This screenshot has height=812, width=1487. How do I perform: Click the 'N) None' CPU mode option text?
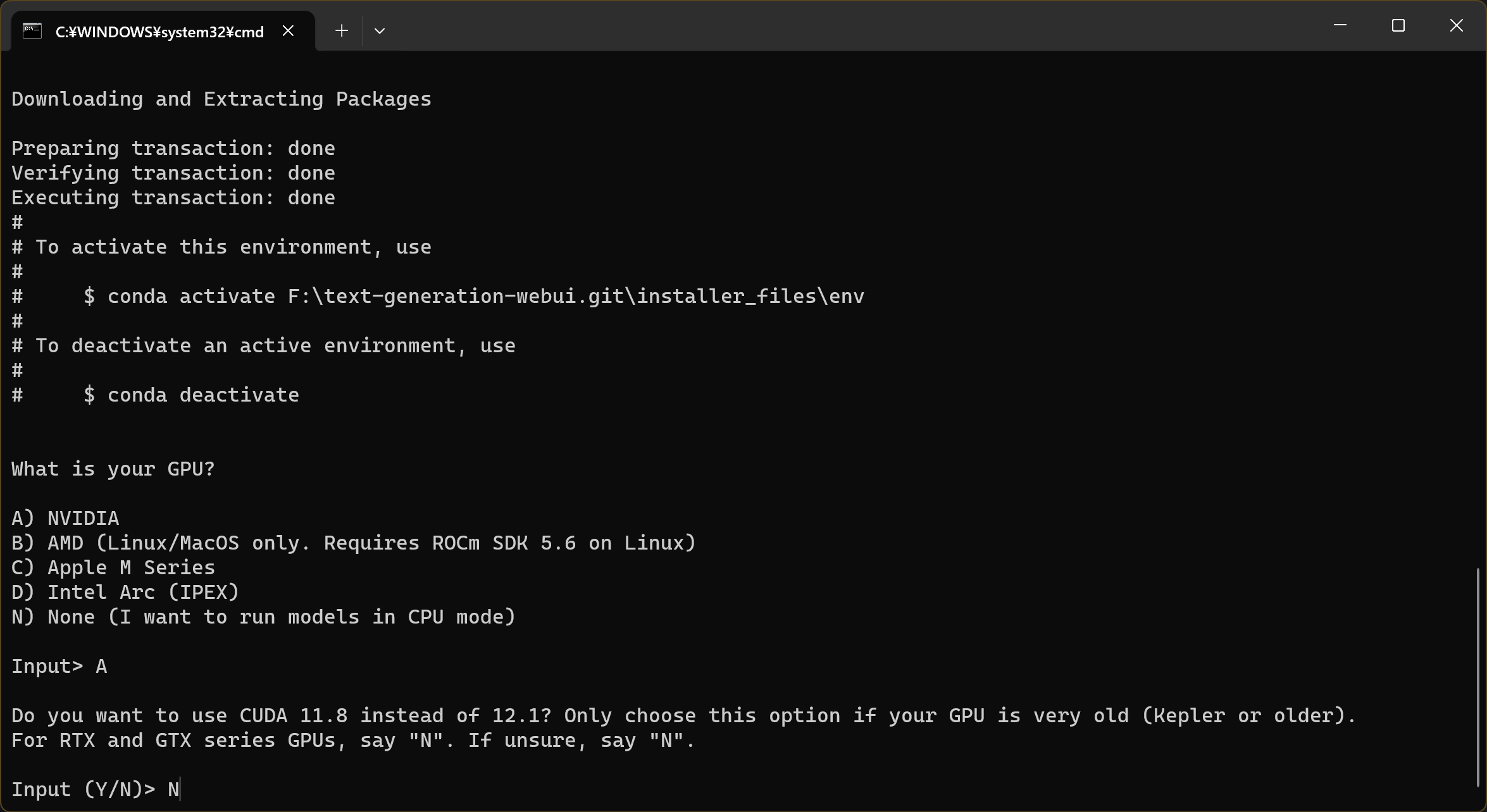coord(264,617)
